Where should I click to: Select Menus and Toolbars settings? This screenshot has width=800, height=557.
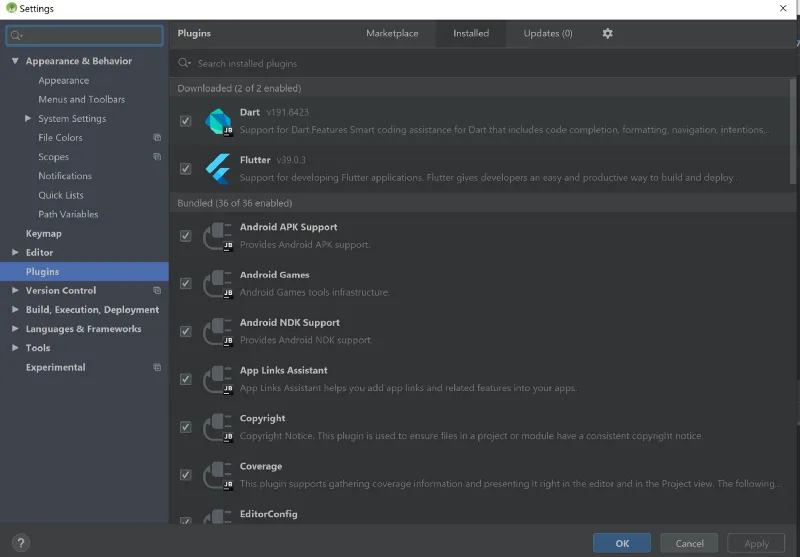82,99
